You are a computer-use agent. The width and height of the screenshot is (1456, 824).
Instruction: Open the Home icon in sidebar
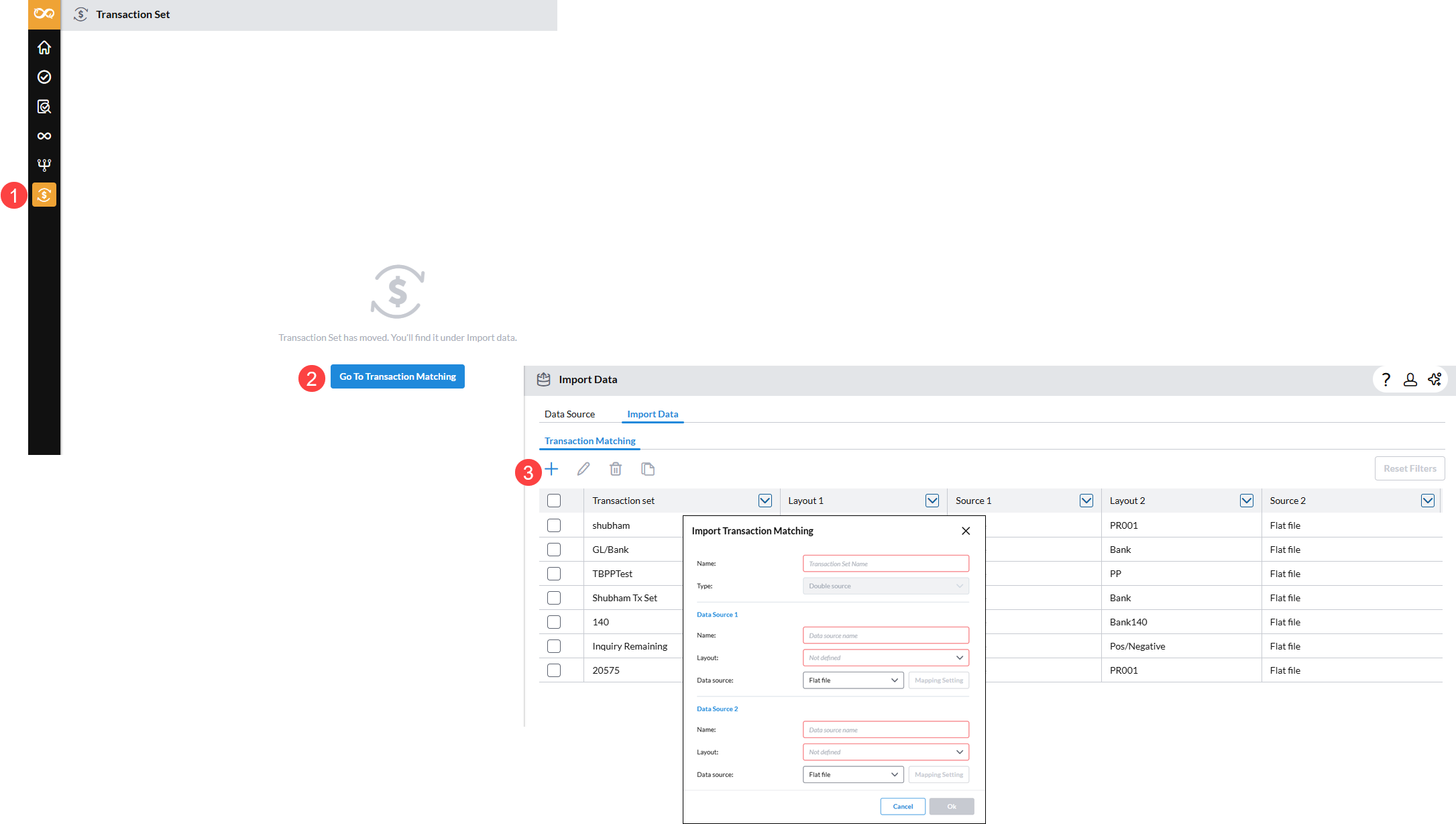(x=44, y=48)
